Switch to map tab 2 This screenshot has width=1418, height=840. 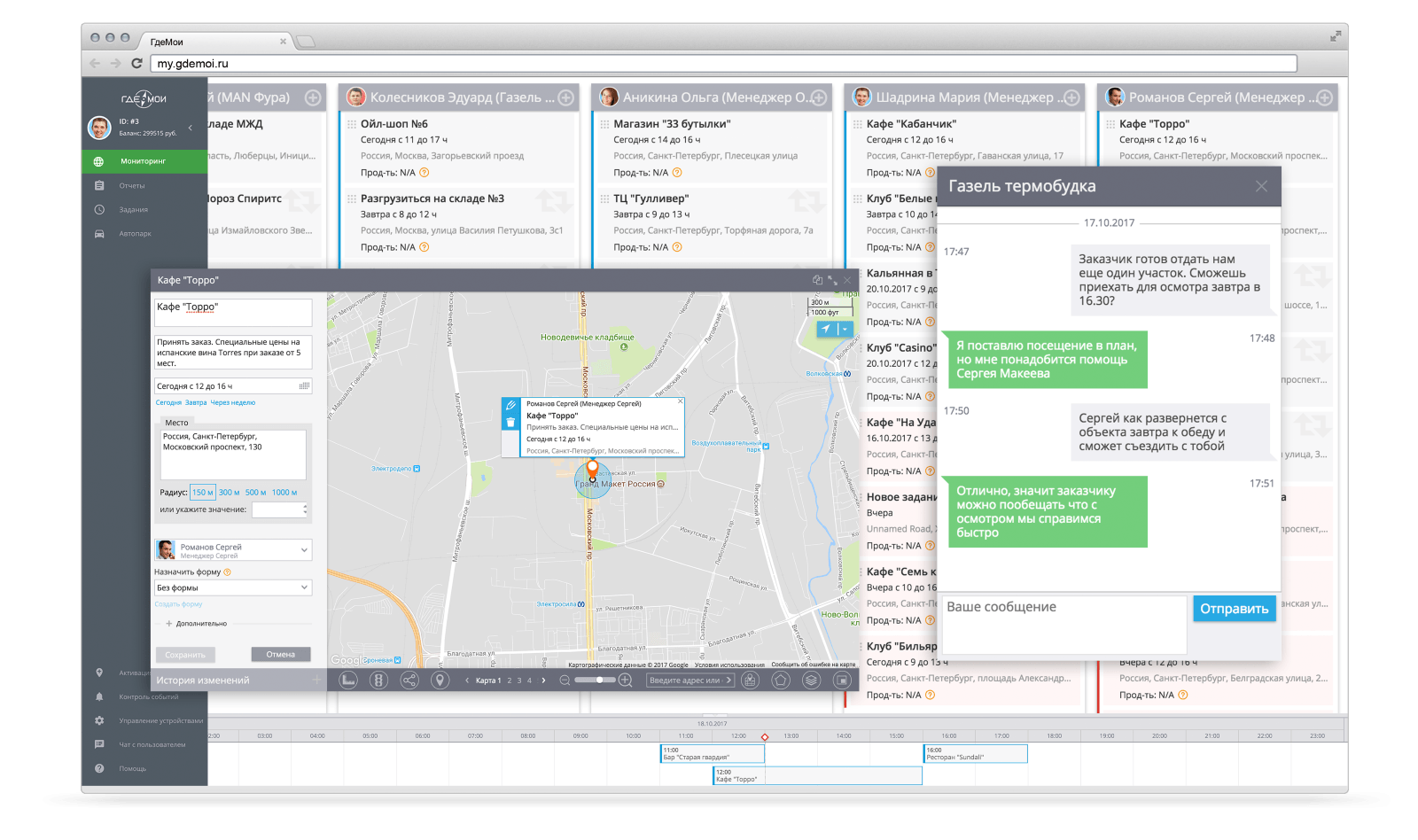(510, 681)
